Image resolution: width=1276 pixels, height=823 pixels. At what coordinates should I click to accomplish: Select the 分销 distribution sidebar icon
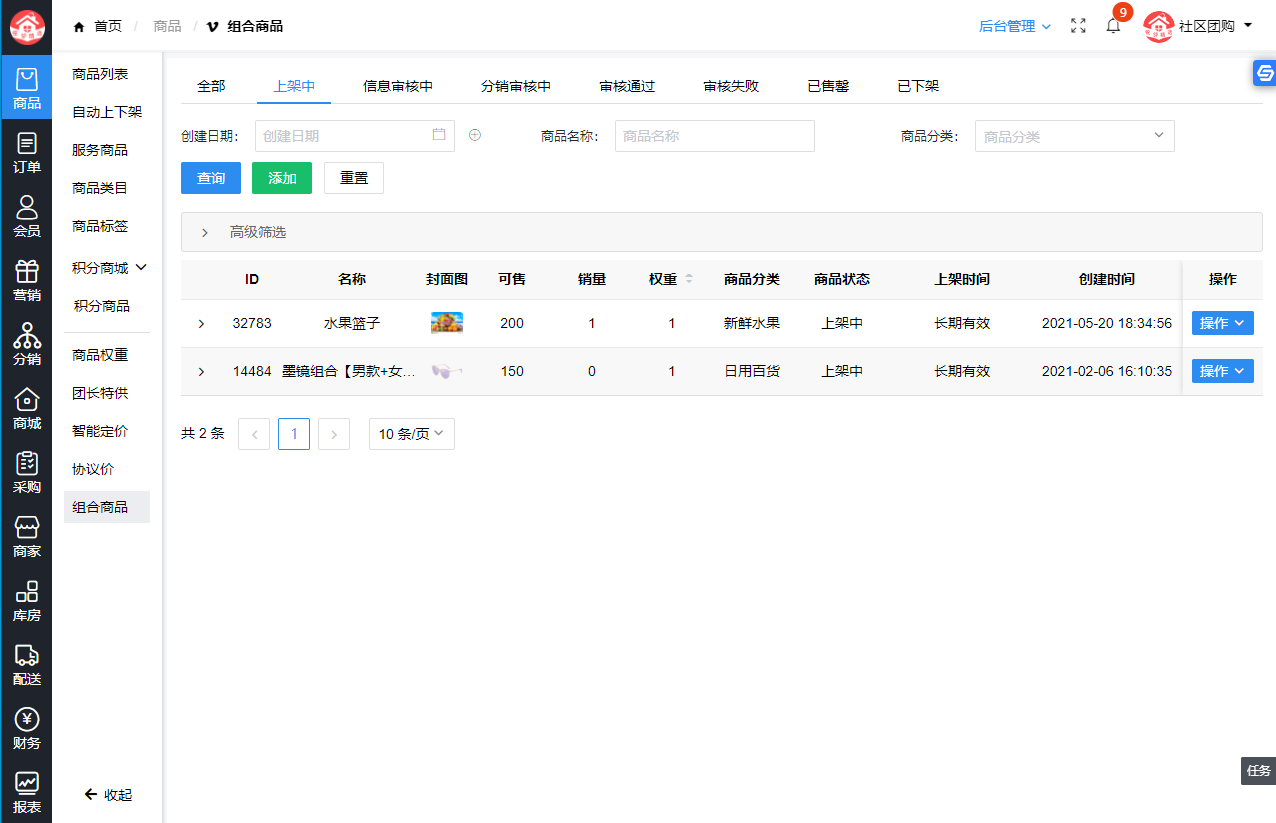tap(27, 344)
